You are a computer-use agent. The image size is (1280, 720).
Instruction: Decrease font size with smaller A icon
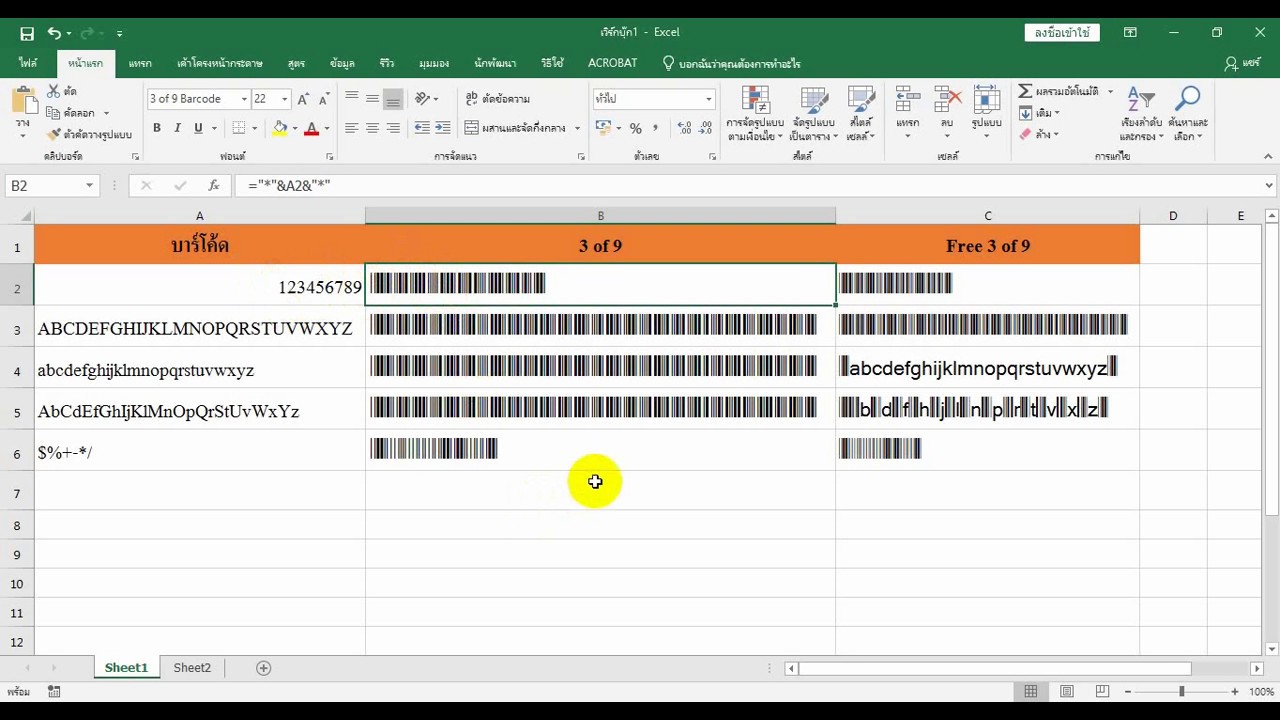(324, 99)
